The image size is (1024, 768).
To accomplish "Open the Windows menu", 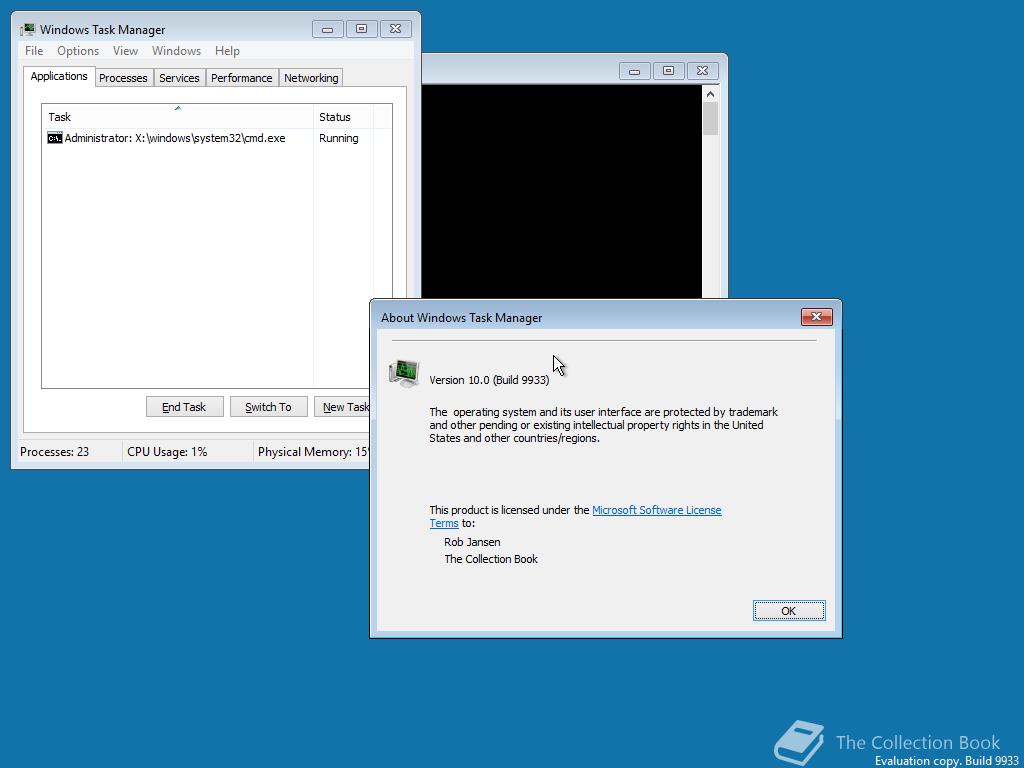I will tap(176, 51).
